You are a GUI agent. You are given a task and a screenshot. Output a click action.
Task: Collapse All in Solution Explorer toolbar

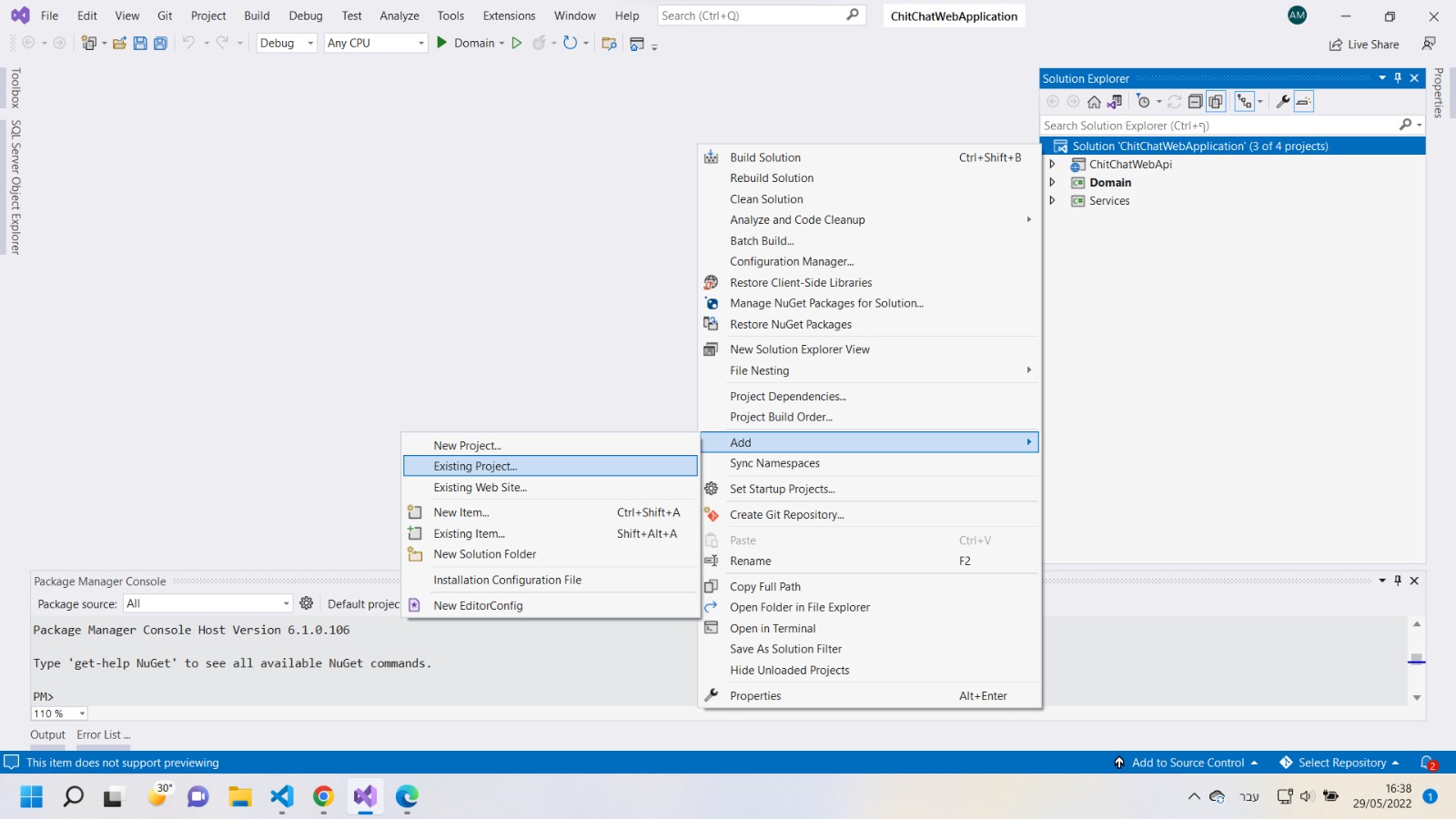tap(1196, 102)
